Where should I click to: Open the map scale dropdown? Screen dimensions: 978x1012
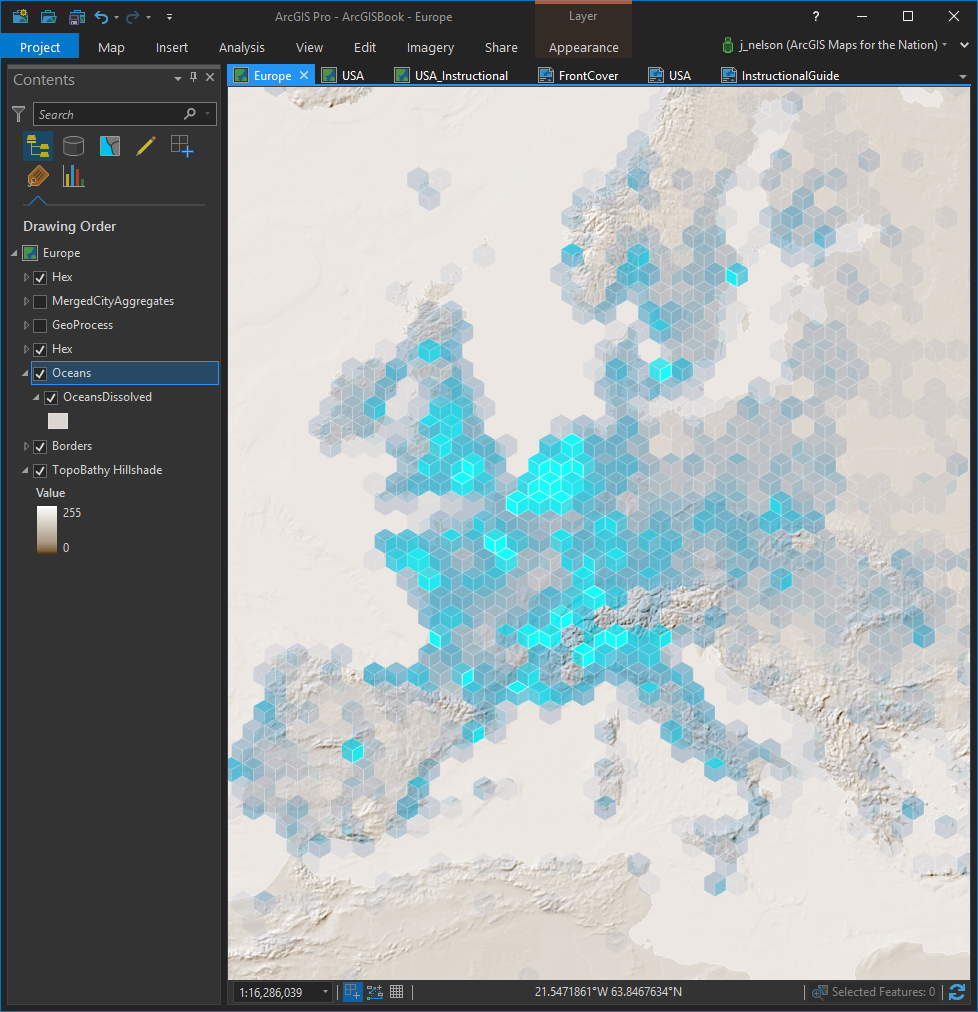(325, 991)
